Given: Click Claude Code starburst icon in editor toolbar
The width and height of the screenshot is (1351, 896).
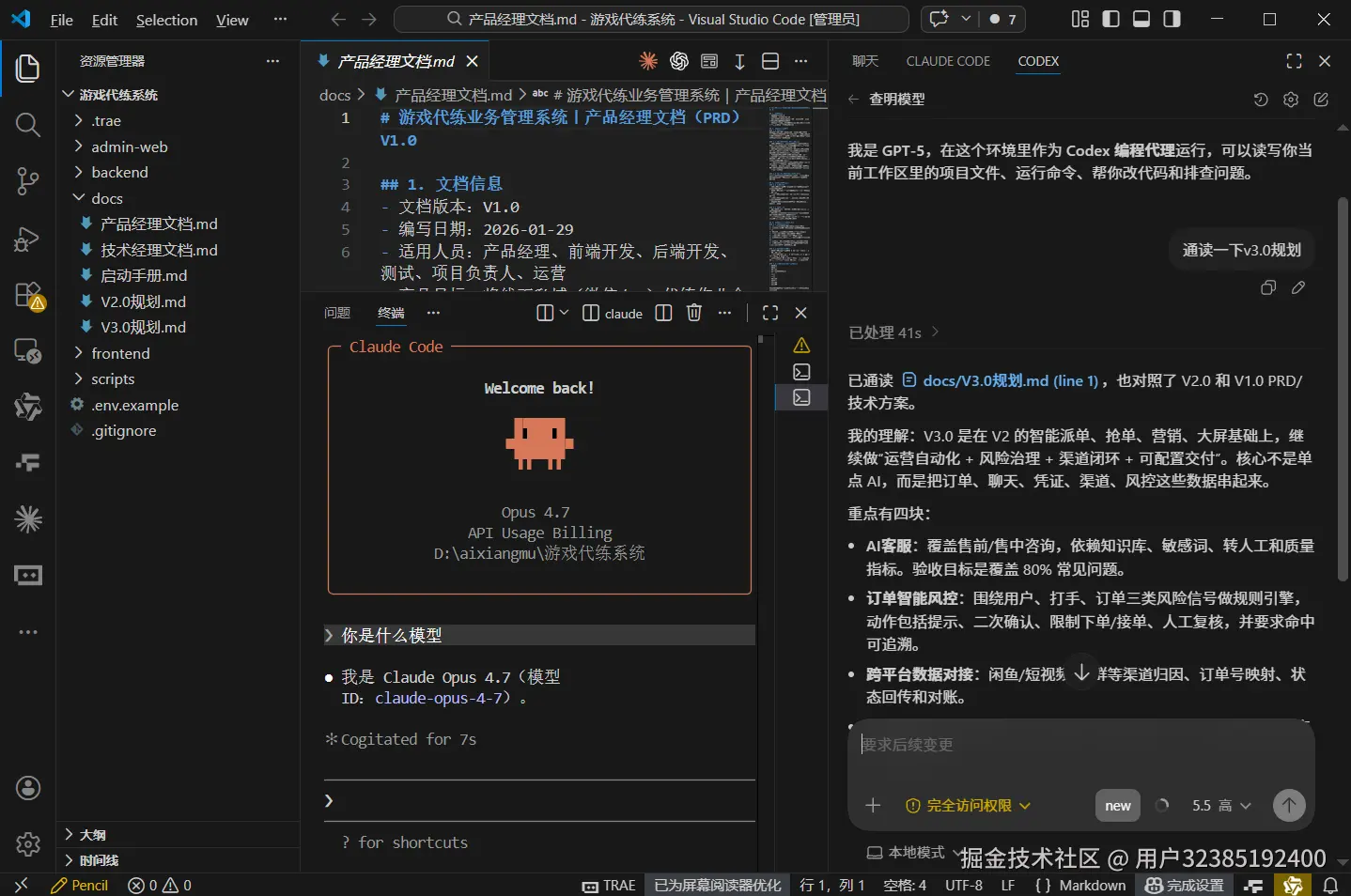Looking at the screenshot, I should (x=648, y=61).
